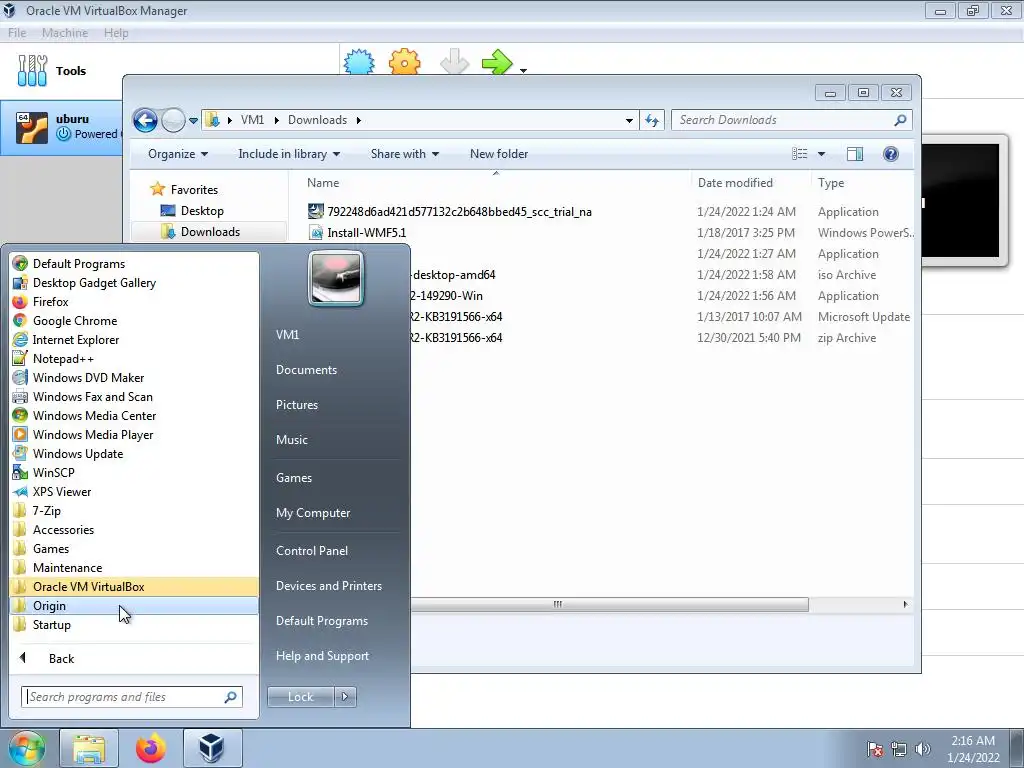
Task: Open Control Panel from the Start menu
Action: pos(312,551)
